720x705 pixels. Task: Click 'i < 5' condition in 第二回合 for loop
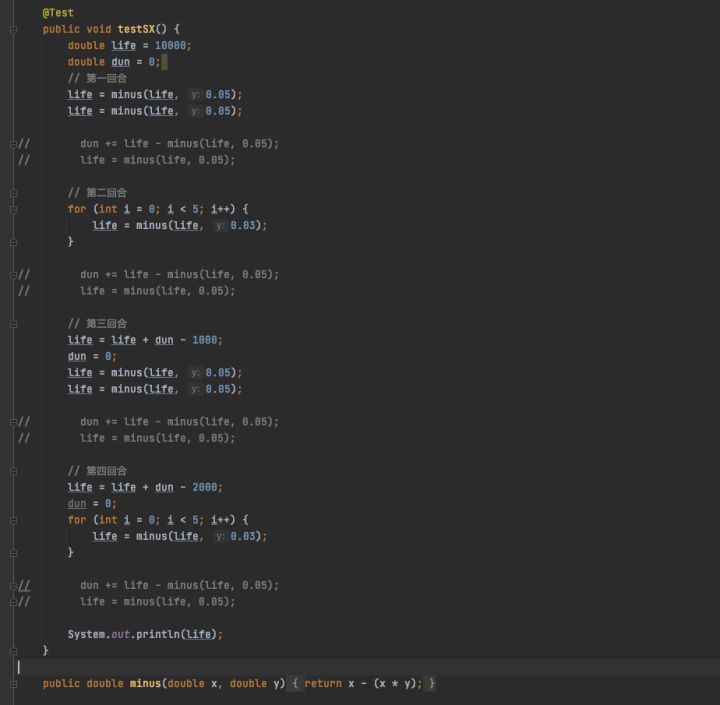182,209
